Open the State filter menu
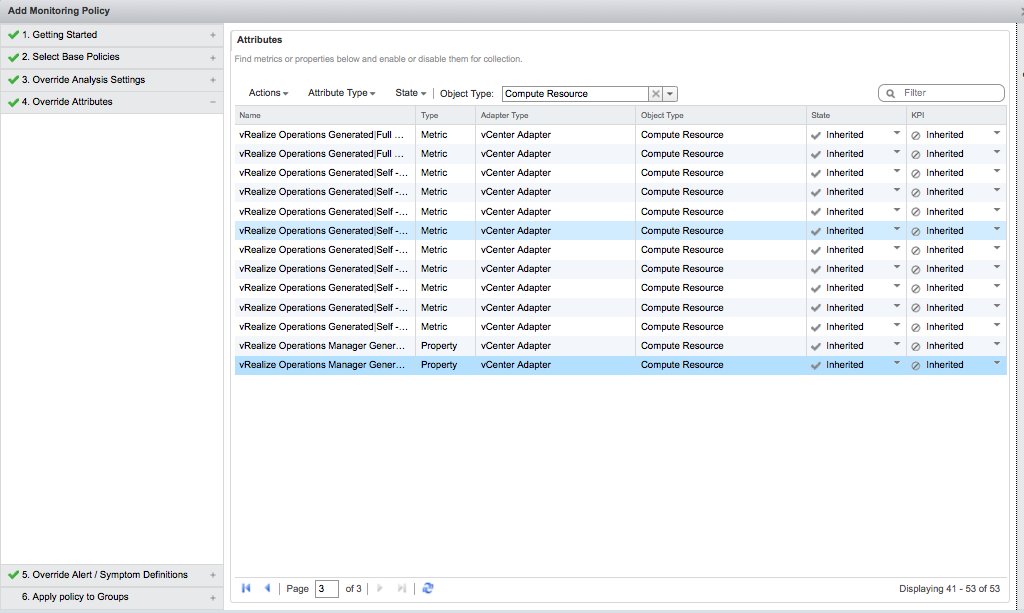This screenshot has width=1024, height=613. [x=410, y=93]
